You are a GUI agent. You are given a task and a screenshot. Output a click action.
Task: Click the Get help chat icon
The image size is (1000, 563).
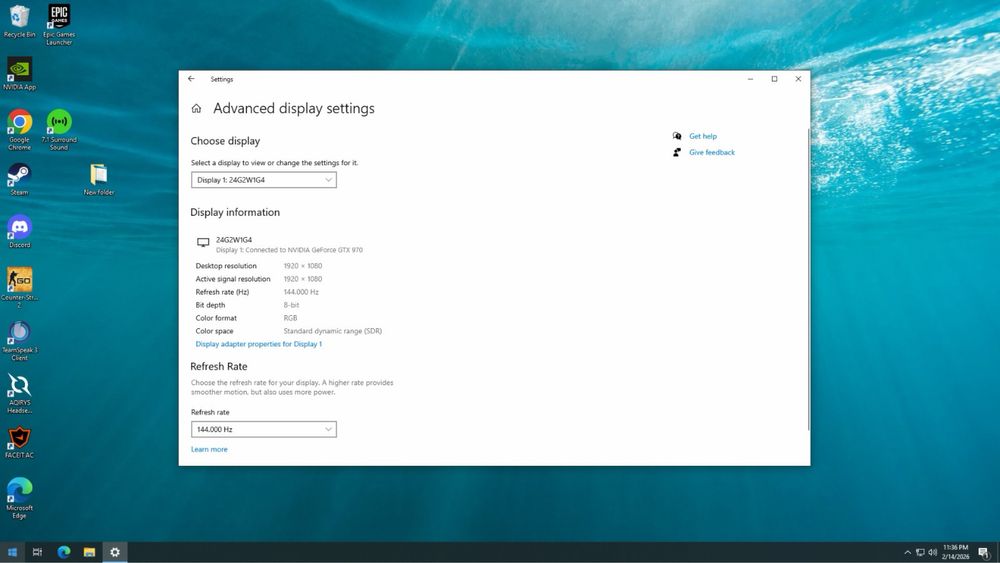point(677,136)
